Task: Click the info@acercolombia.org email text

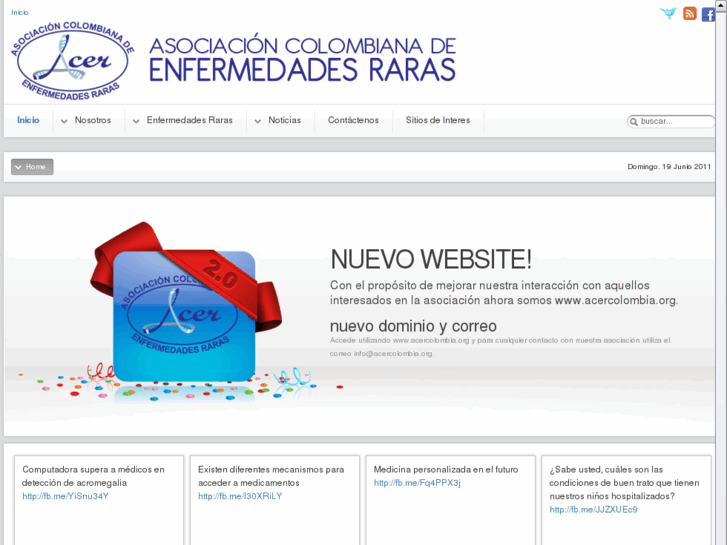Action: pos(393,353)
